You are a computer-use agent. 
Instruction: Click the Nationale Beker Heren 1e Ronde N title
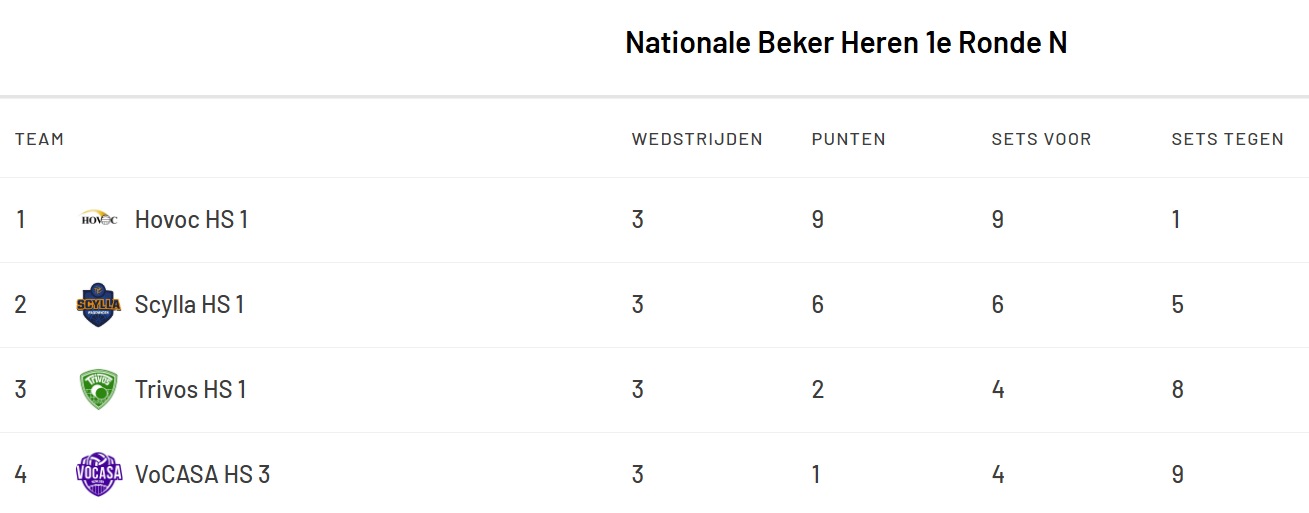coord(846,43)
